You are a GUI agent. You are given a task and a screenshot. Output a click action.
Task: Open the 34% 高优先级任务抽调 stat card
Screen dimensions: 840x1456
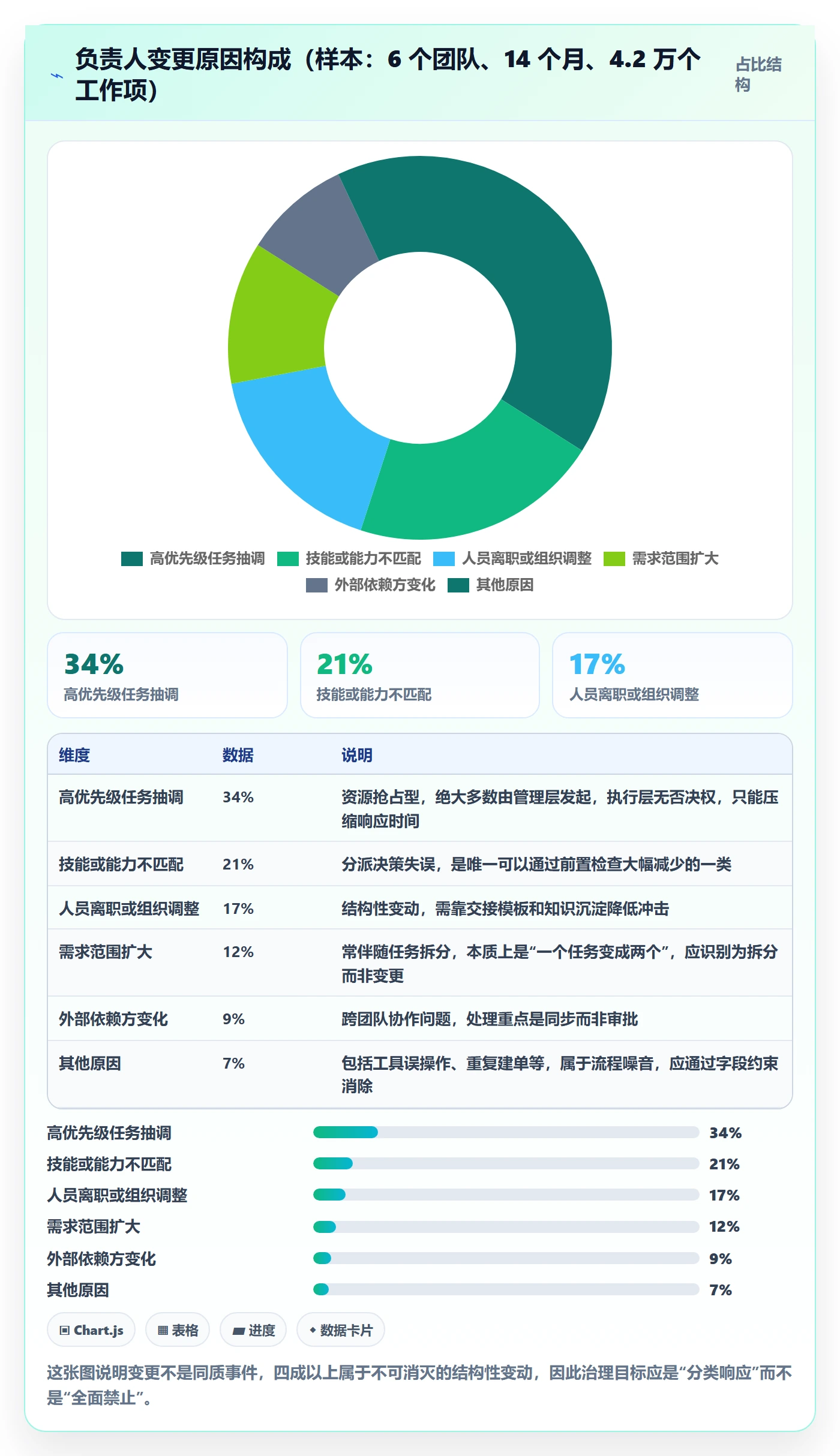[167, 675]
